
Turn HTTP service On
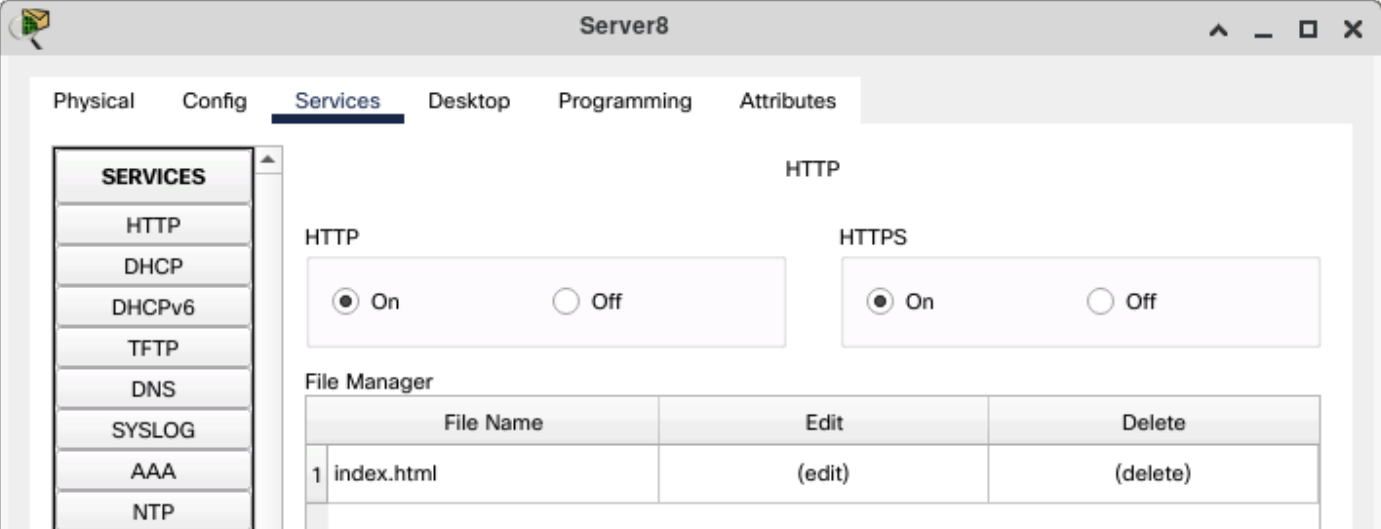(345, 301)
